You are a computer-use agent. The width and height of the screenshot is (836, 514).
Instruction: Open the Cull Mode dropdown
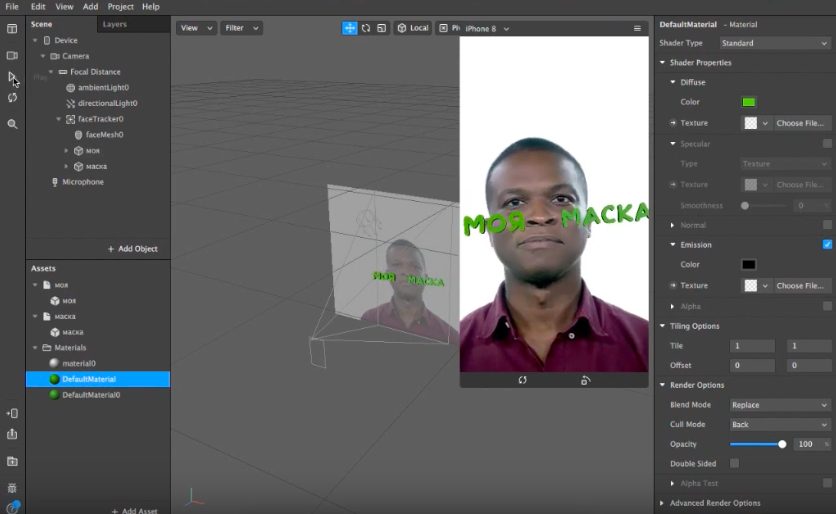(780, 424)
